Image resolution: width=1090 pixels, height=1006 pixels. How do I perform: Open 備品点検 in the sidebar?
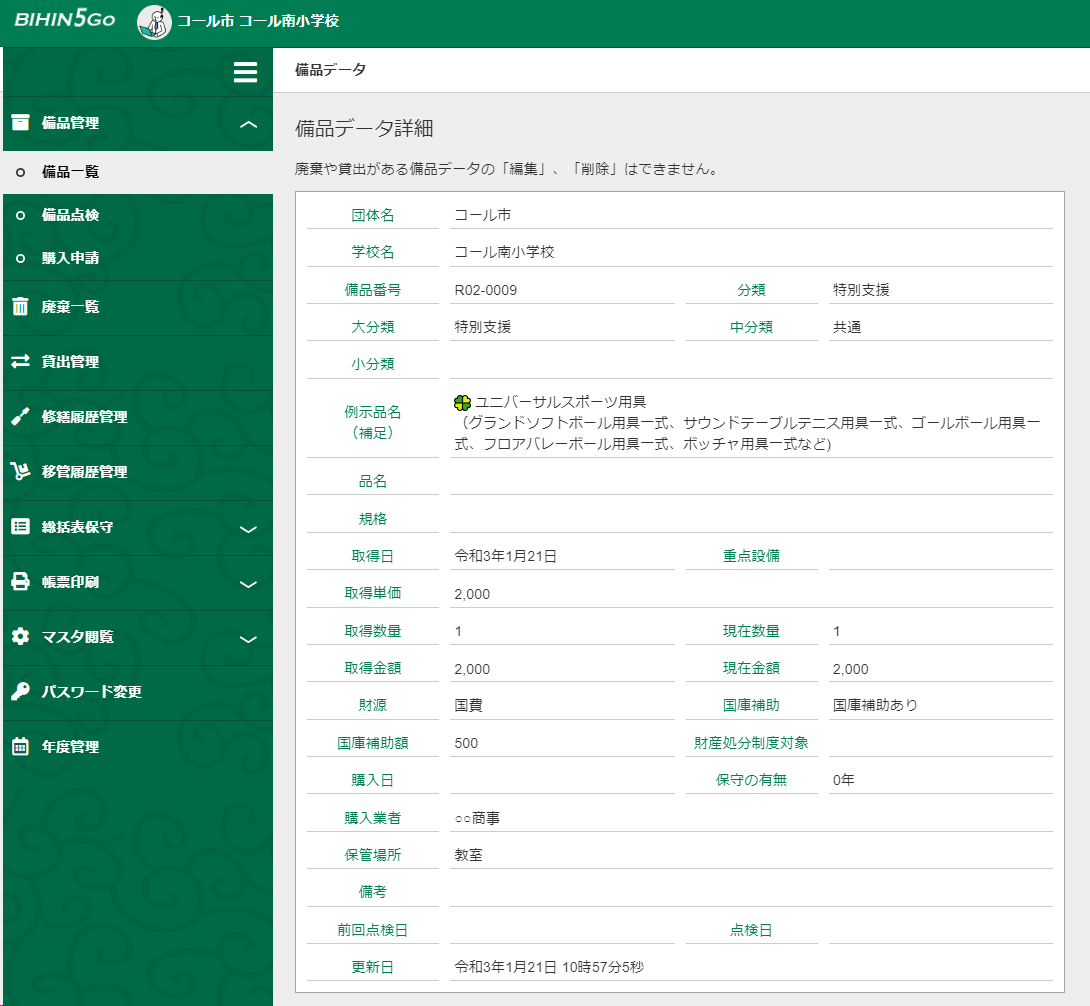pos(70,215)
